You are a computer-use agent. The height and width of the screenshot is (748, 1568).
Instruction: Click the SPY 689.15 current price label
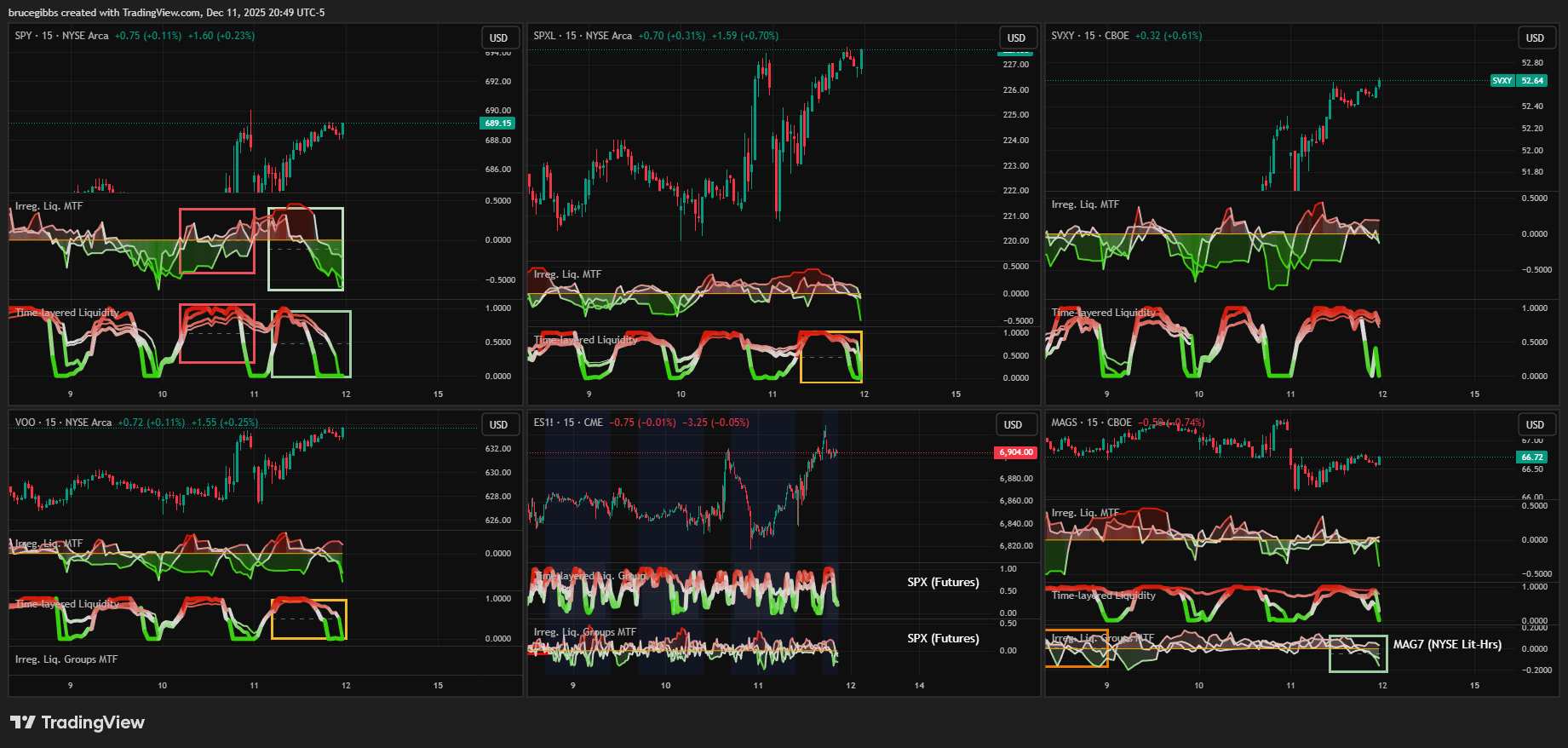[498, 124]
